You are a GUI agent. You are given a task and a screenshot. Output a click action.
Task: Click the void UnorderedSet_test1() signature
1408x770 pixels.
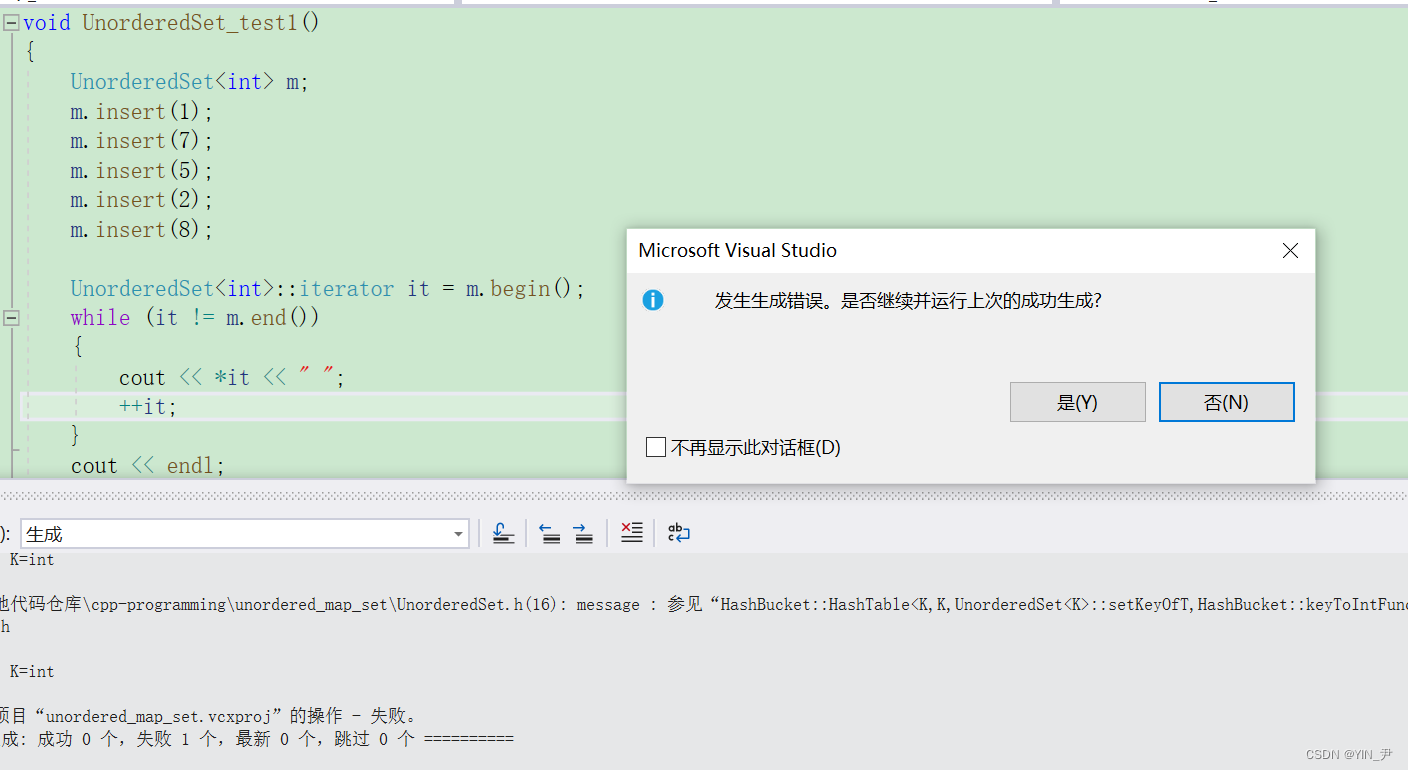click(171, 23)
